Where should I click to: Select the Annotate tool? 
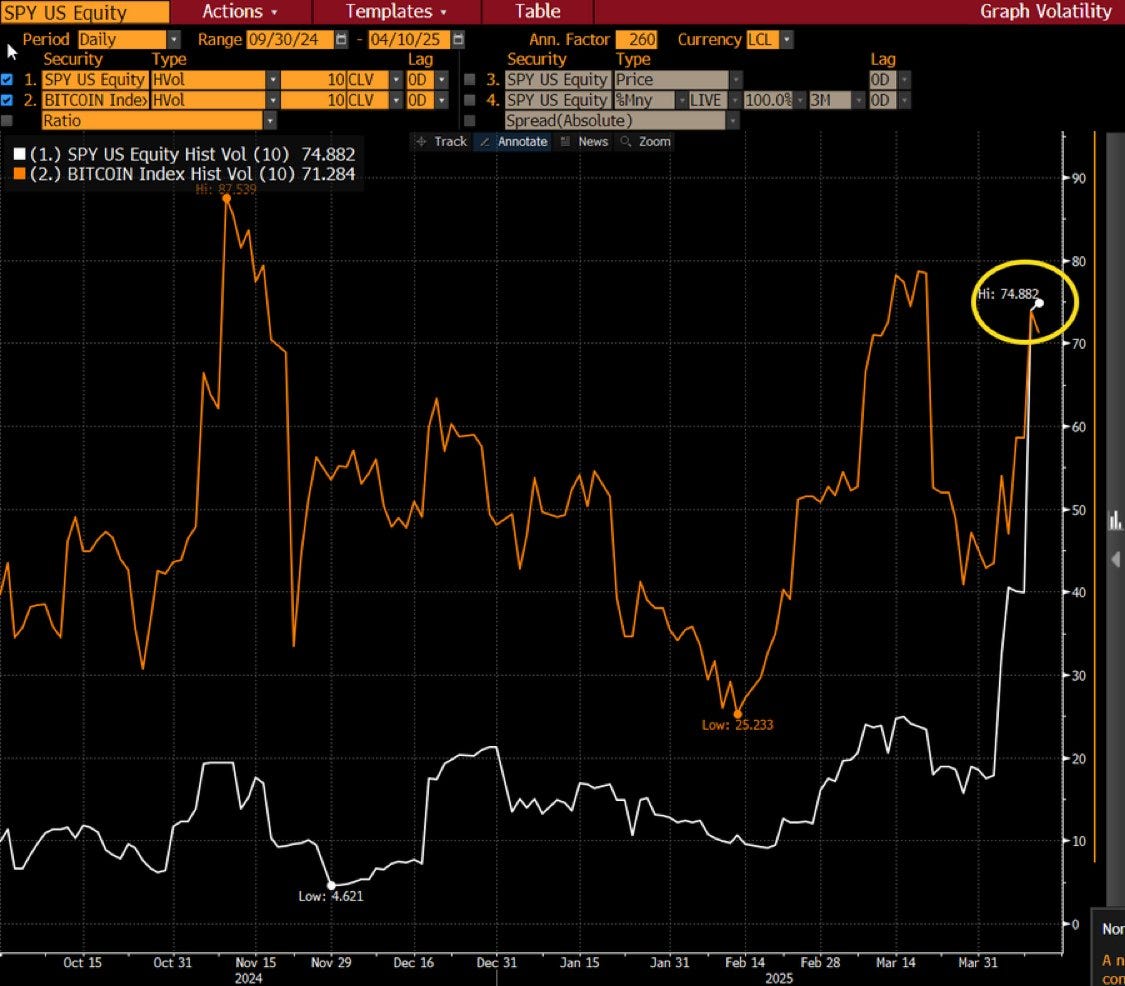[514, 141]
